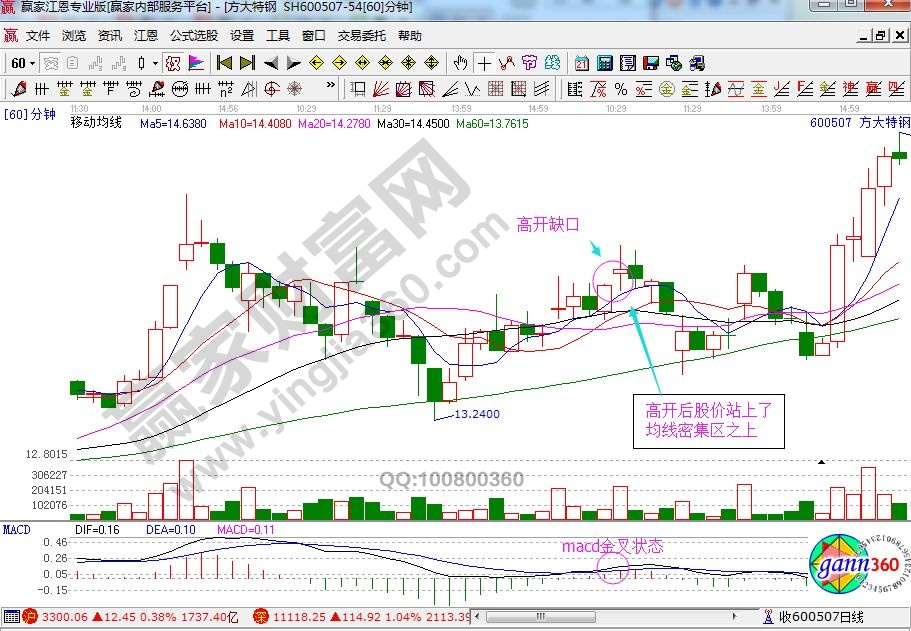911x631 pixels.
Task: Toggle the red framed pattern icon
Action: pos(172,63)
